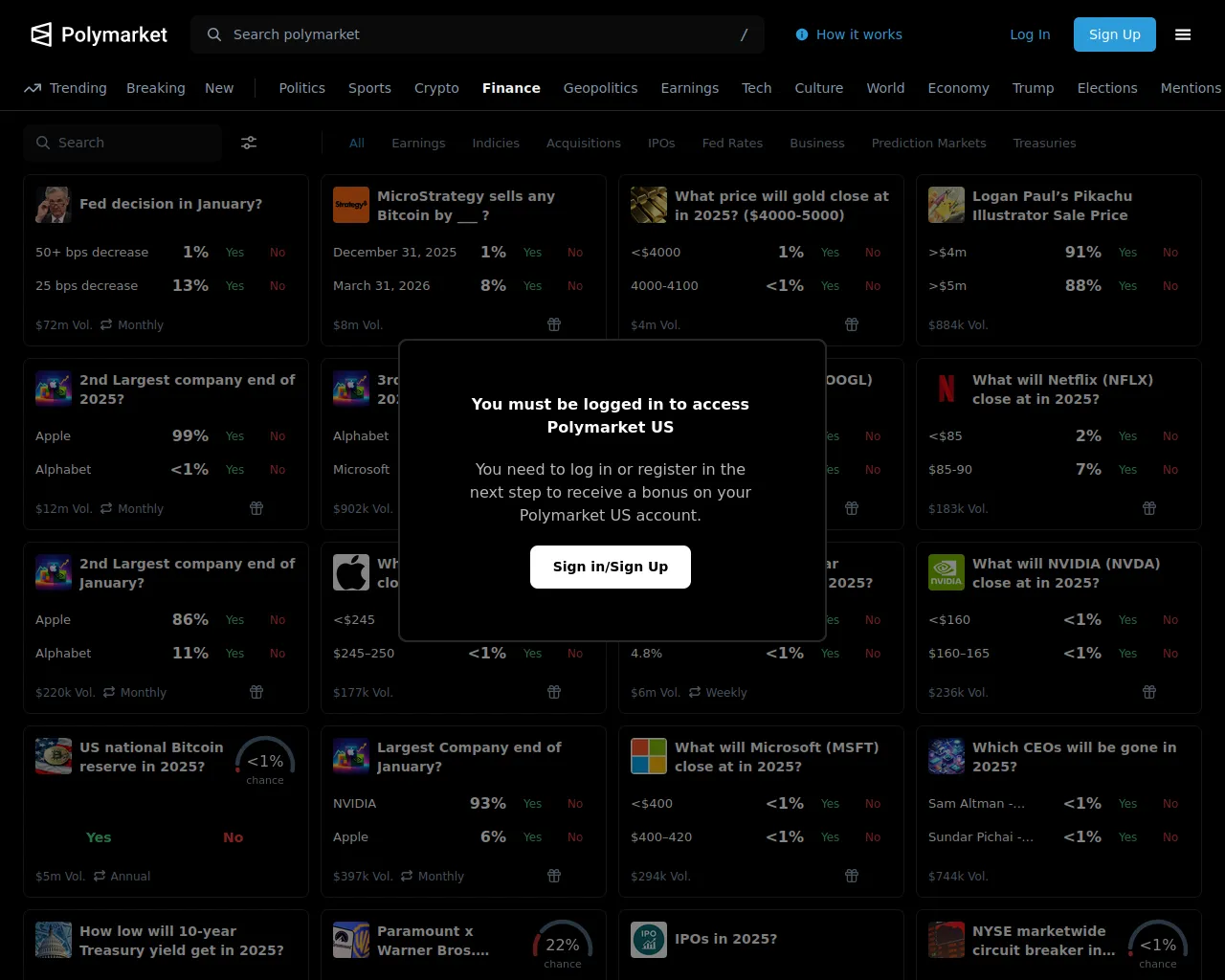This screenshot has width=1225, height=980.
Task: Buy Yes on NVIDIA <$160 outcome
Action: (x=1127, y=620)
